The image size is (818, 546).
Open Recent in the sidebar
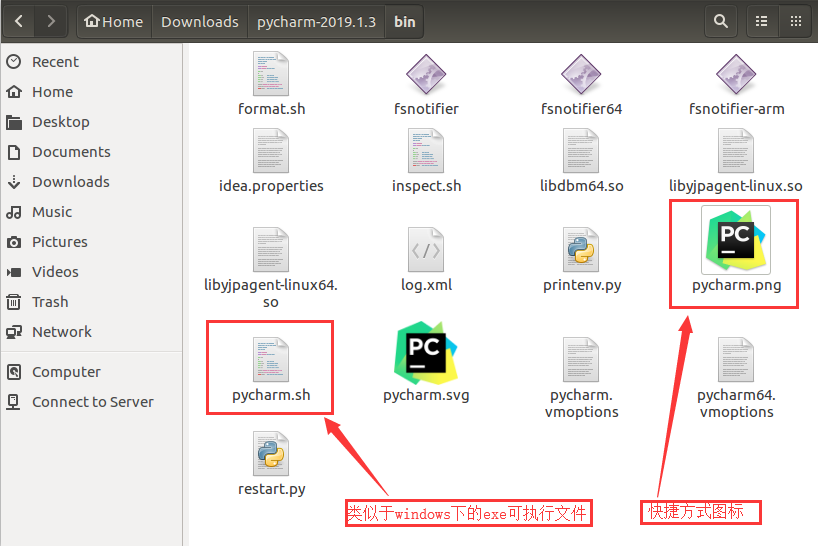point(91,62)
